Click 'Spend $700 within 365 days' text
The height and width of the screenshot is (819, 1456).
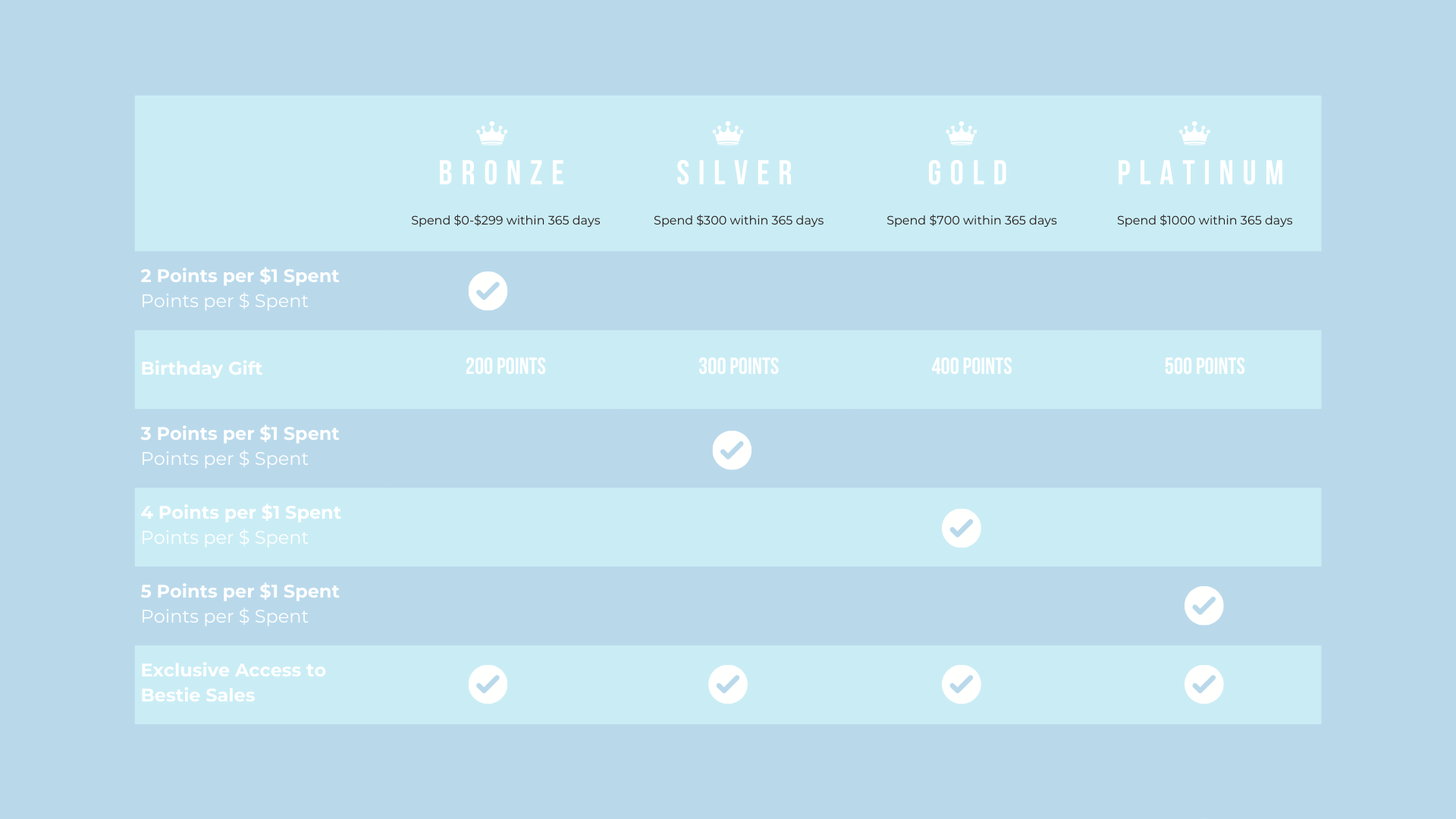[x=971, y=221]
